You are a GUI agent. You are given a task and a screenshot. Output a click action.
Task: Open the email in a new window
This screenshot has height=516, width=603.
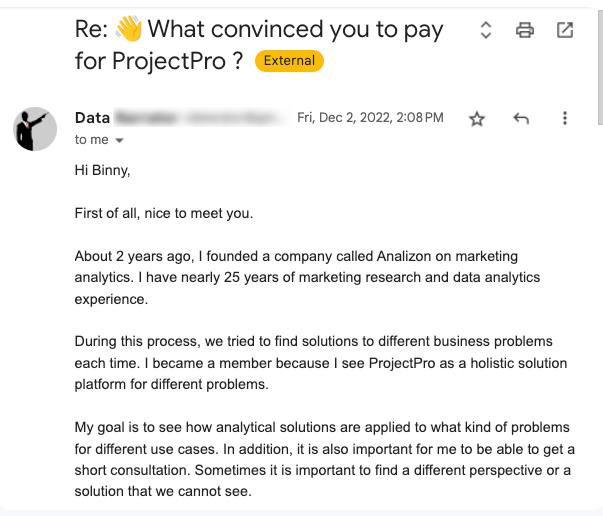point(565,30)
